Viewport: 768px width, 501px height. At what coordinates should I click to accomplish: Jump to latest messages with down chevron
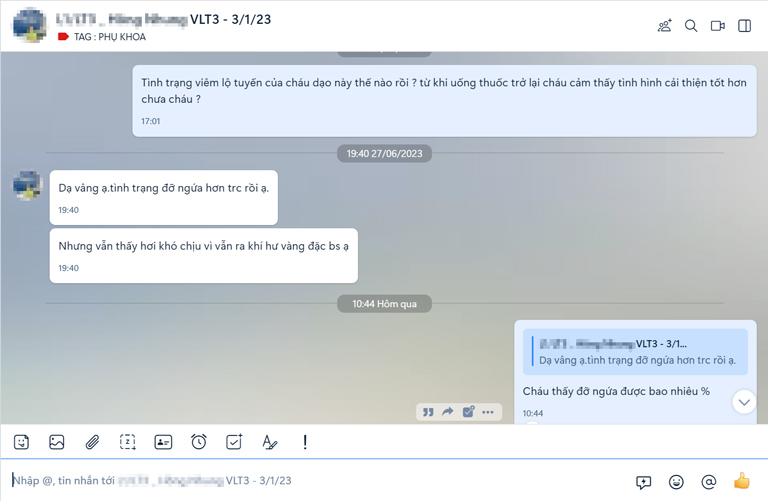coord(744,402)
